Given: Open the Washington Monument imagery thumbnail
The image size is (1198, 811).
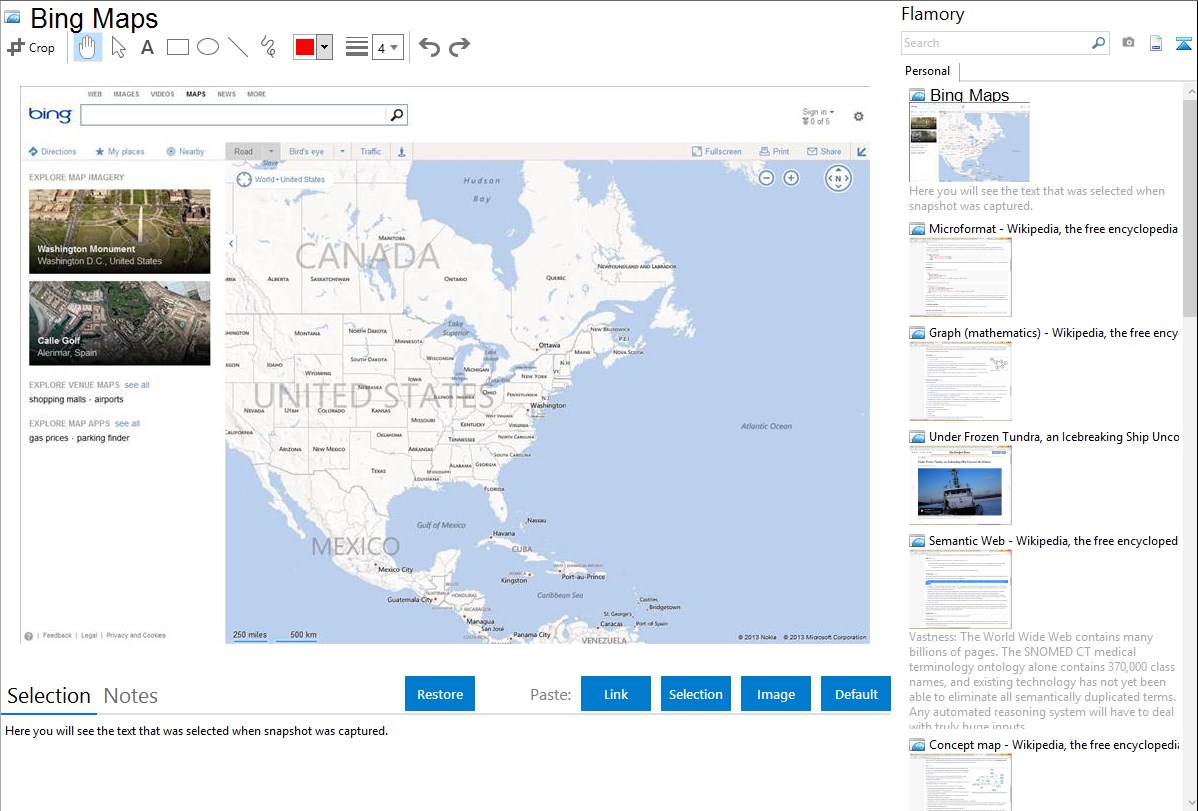Looking at the screenshot, I should (x=119, y=232).
